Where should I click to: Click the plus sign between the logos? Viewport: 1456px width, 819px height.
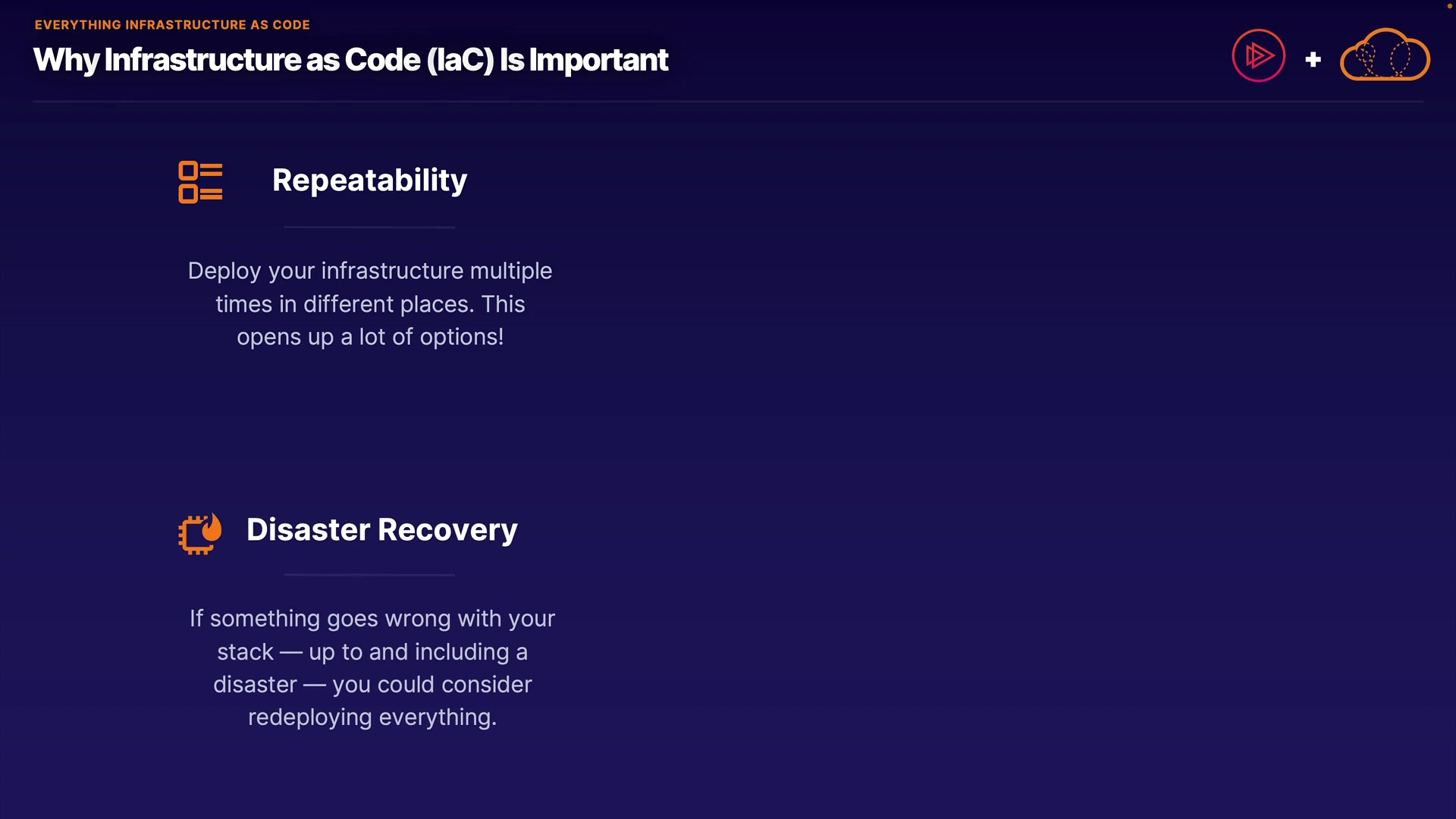tap(1313, 59)
